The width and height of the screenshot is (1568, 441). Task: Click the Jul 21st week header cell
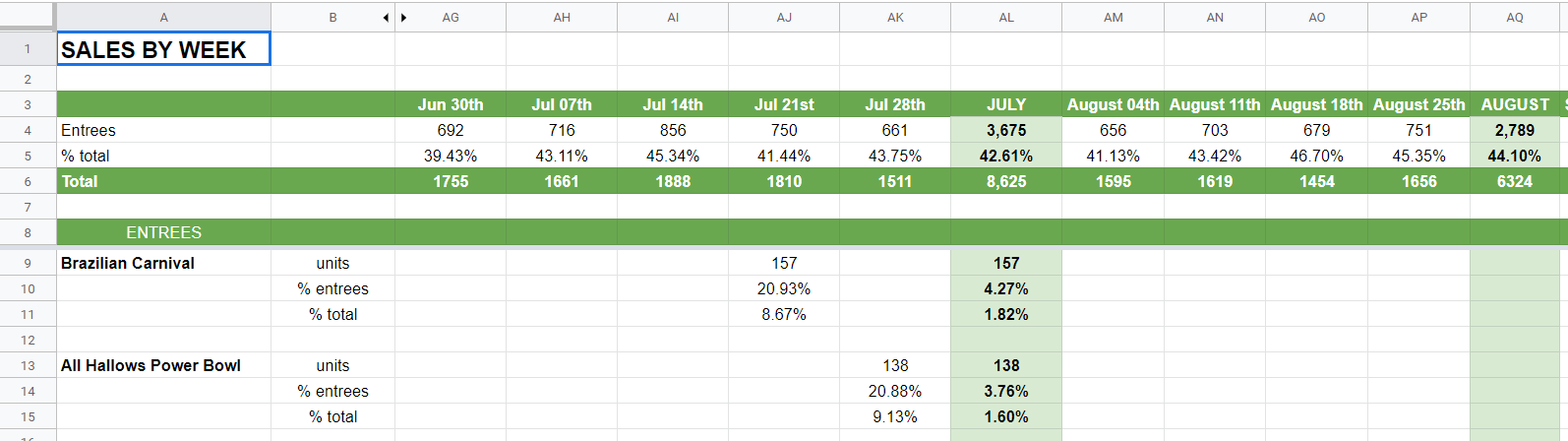tap(784, 104)
